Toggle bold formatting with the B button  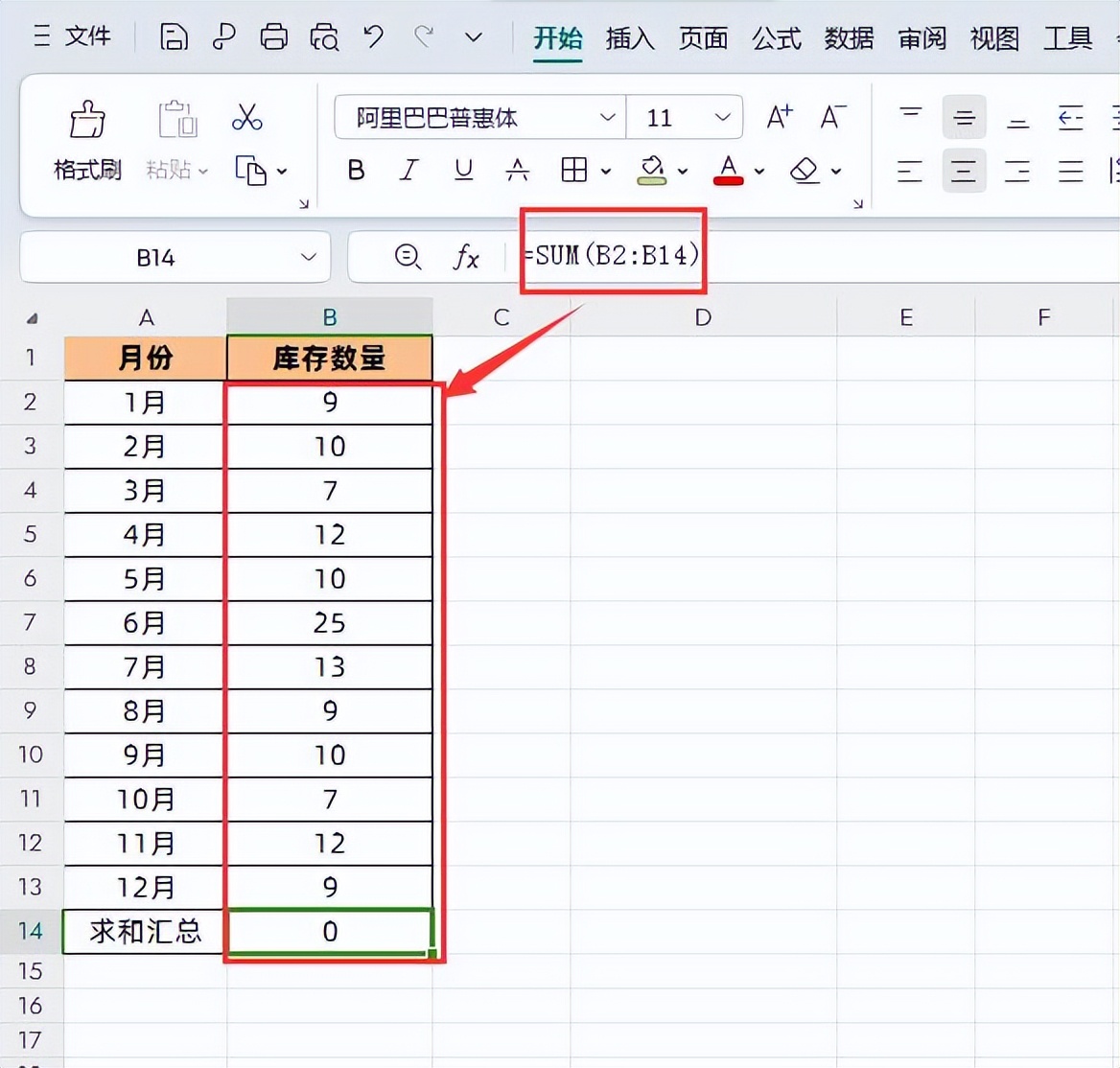coord(356,171)
